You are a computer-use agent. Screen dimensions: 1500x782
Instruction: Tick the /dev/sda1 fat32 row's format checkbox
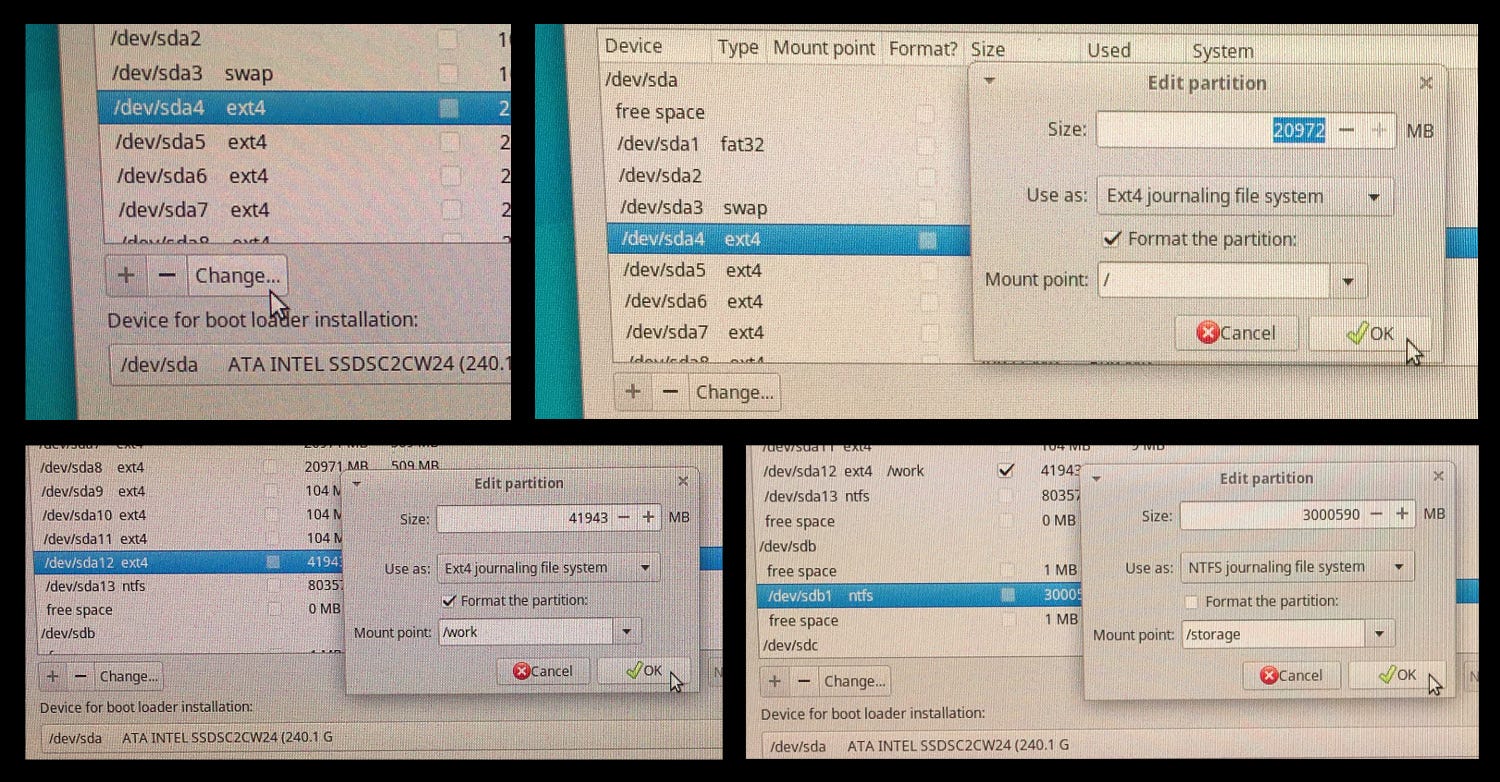[925, 144]
